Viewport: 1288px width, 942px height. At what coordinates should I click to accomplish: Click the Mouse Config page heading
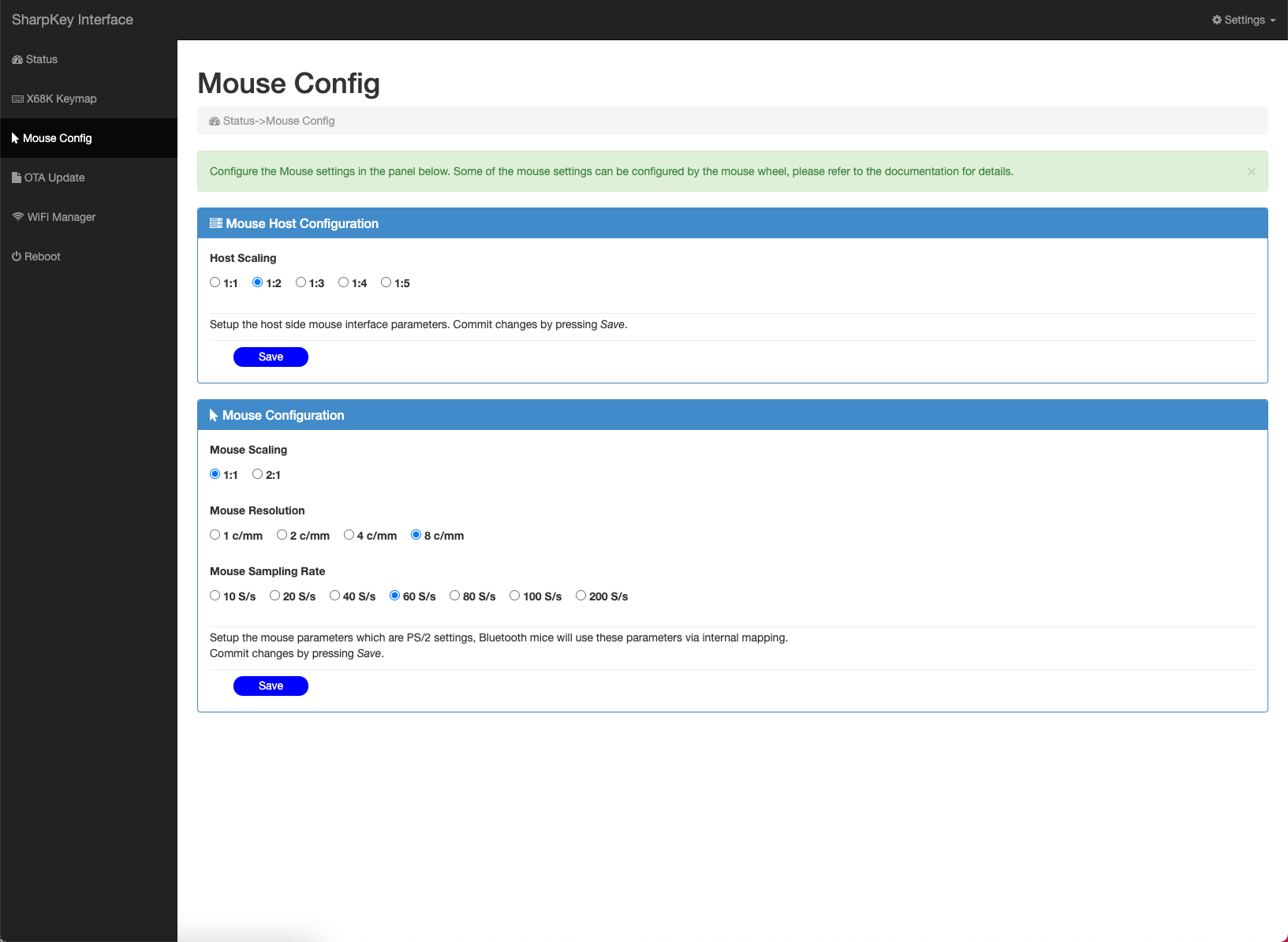289,84
